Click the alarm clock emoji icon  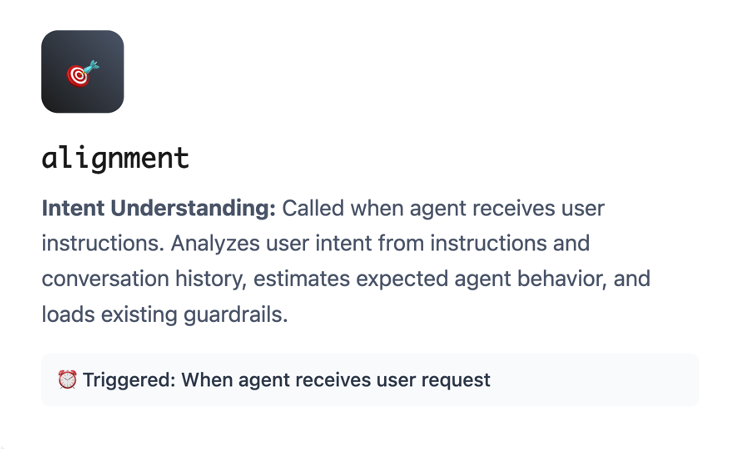click(67, 380)
